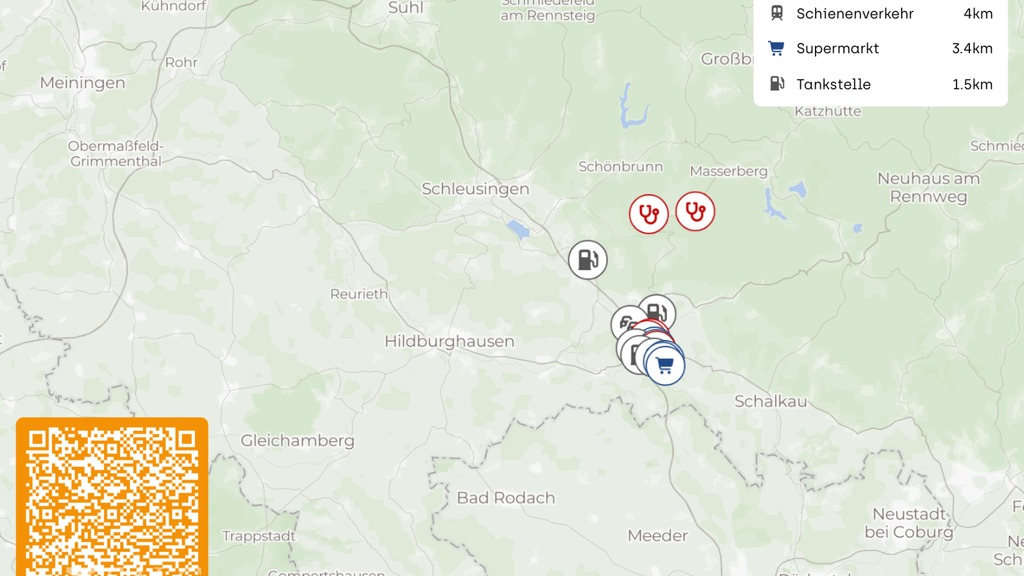Image resolution: width=1024 pixels, height=576 pixels.
Task: Select the Schienenverkehr legend entry
Action: click(x=880, y=14)
